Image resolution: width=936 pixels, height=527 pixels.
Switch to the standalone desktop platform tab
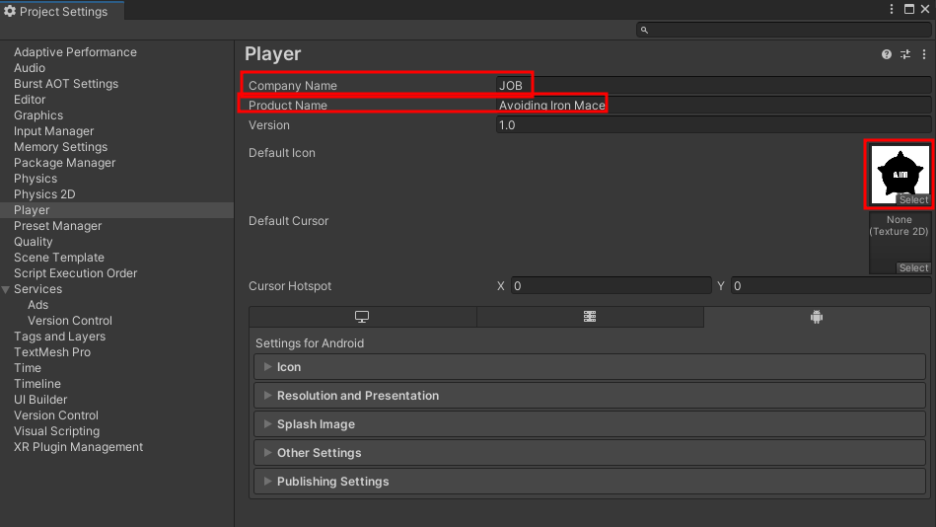click(x=362, y=317)
